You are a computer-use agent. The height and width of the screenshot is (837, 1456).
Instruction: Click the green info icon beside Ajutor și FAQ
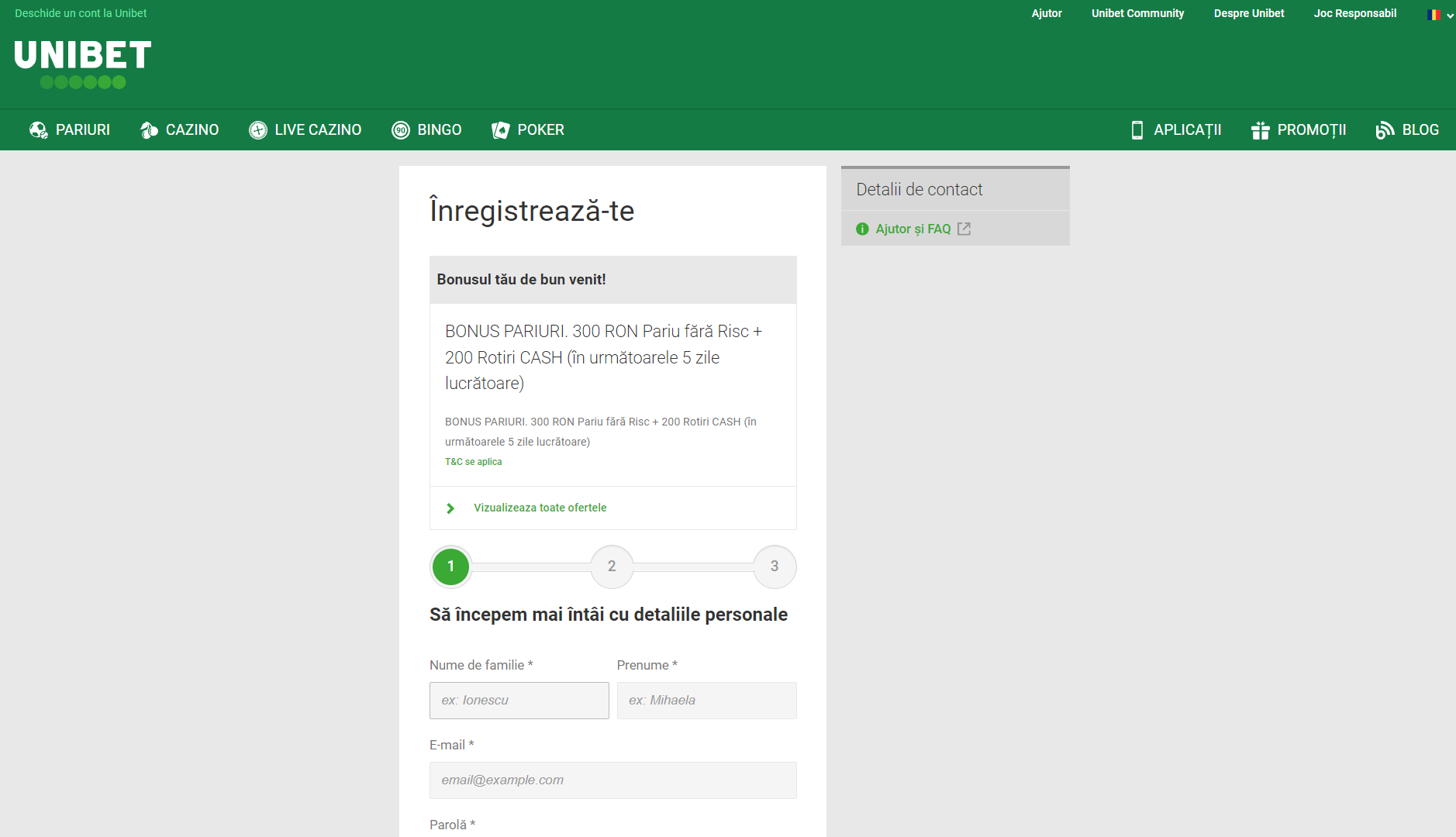click(x=862, y=229)
